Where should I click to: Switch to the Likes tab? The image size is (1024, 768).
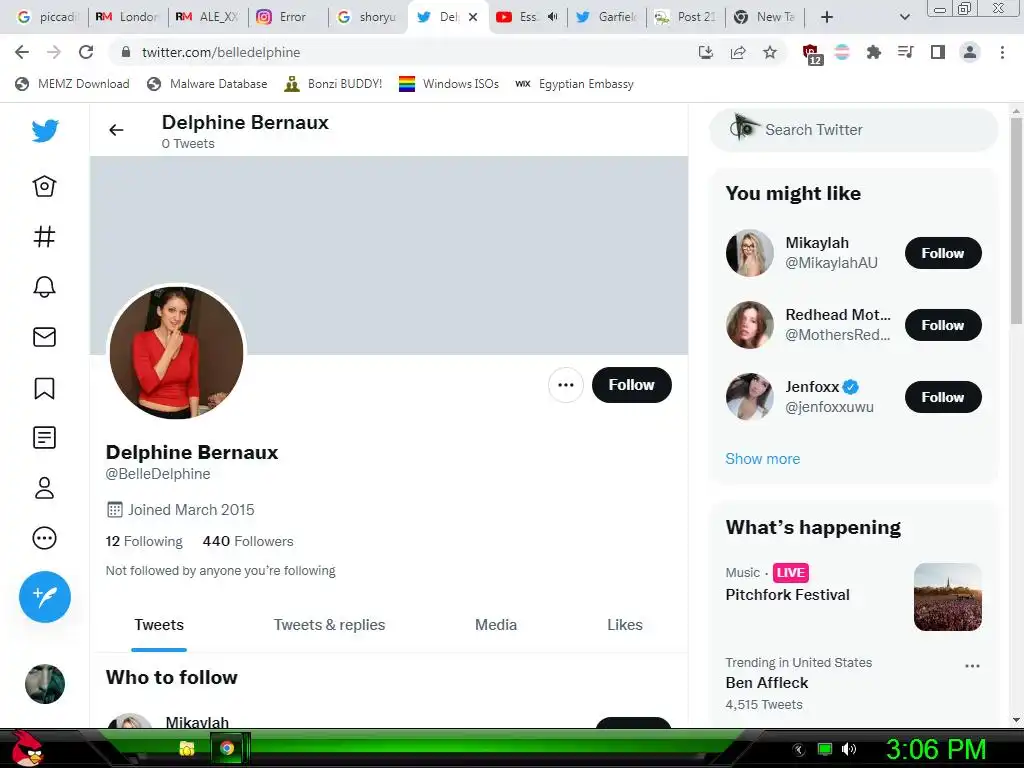pos(624,625)
